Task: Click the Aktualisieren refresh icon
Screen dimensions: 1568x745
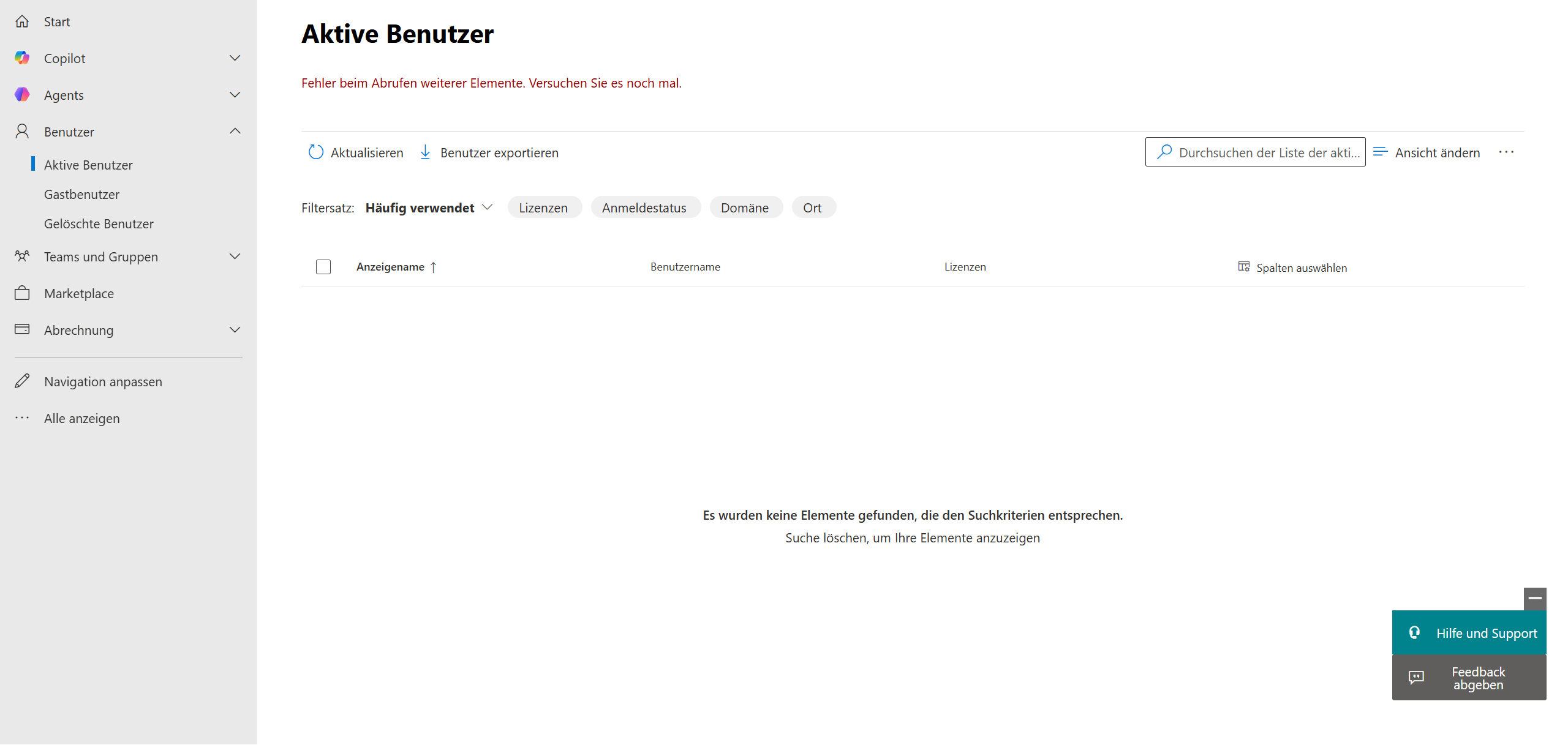Action: coord(315,152)
